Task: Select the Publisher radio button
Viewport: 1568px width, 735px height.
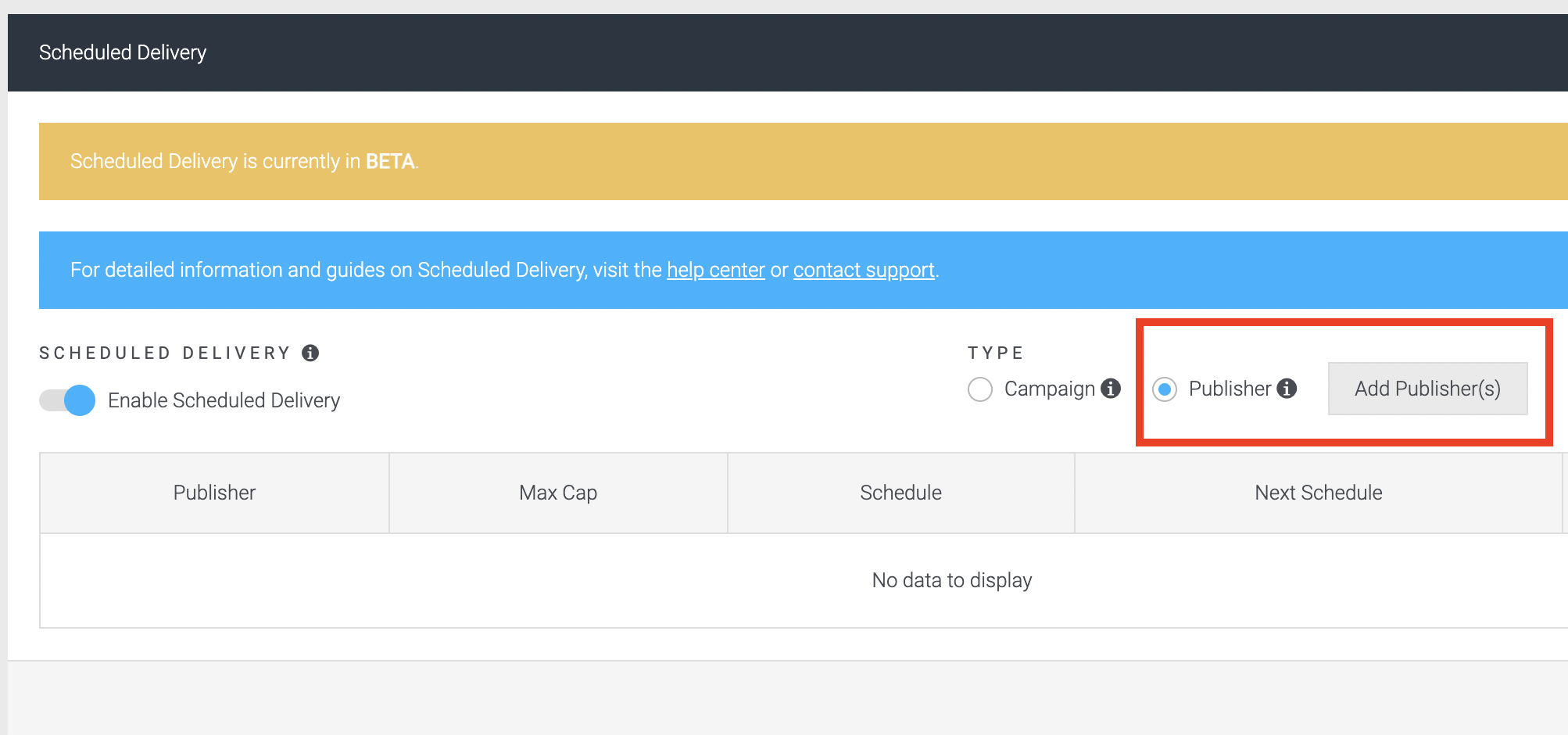Action: coord(1165,389)
